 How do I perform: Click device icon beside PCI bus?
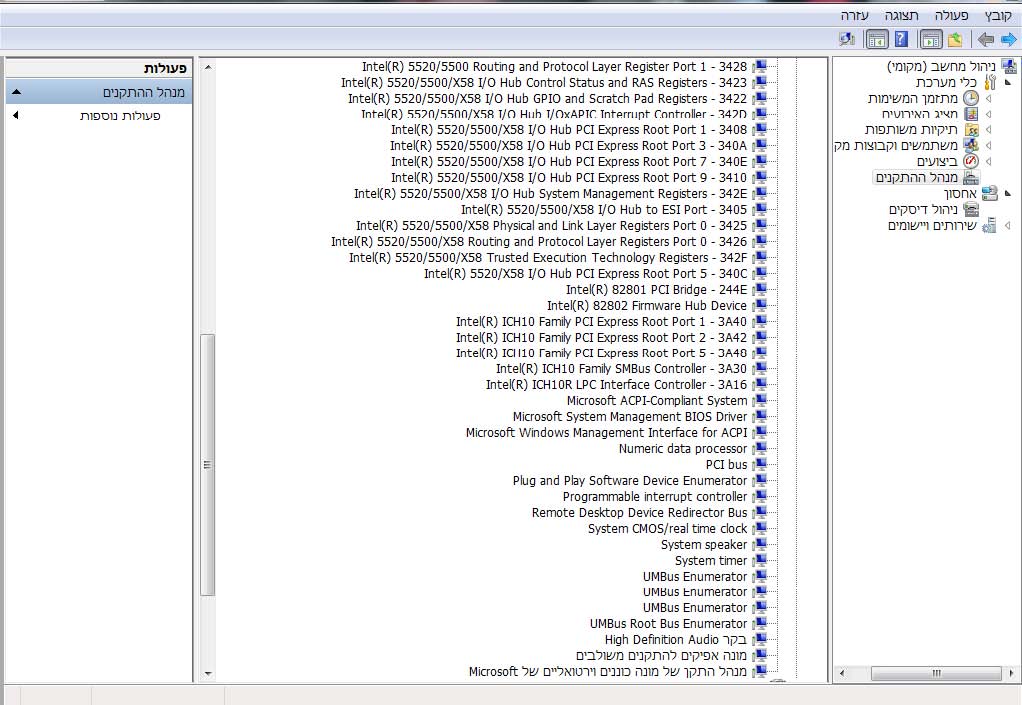pyautogui.click(x=759, y=465)
